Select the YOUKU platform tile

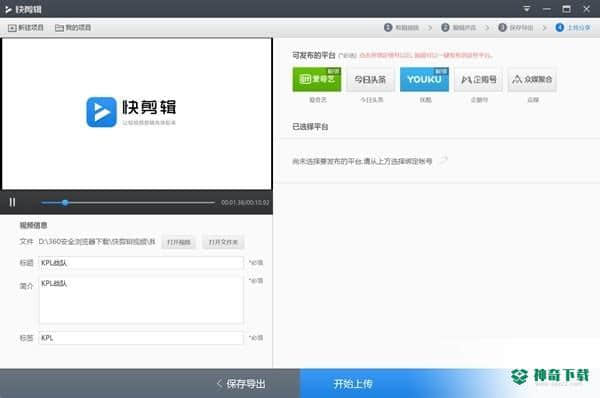click(424, 79)
